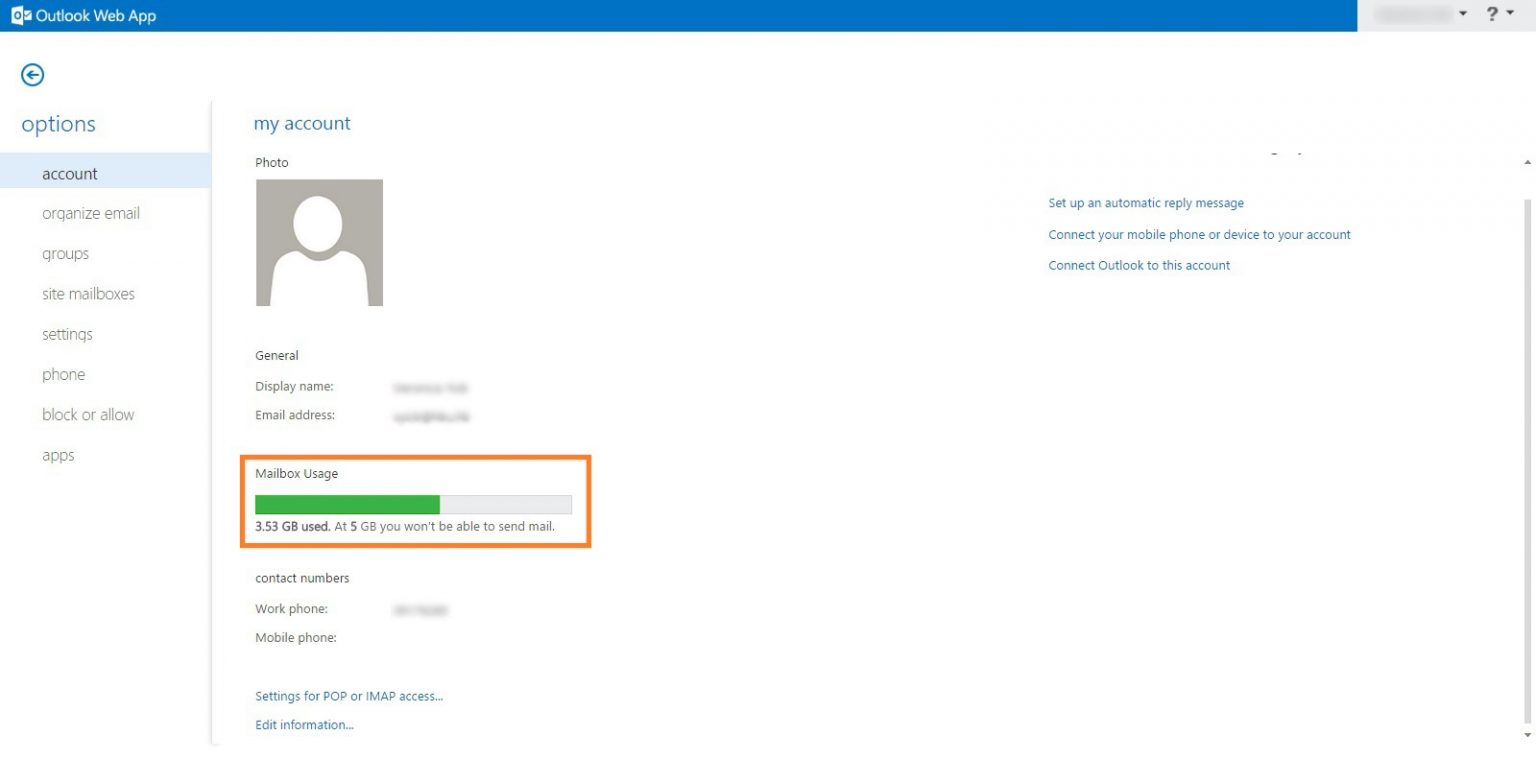Select account in the options sidebar

(x=69, y=173)
